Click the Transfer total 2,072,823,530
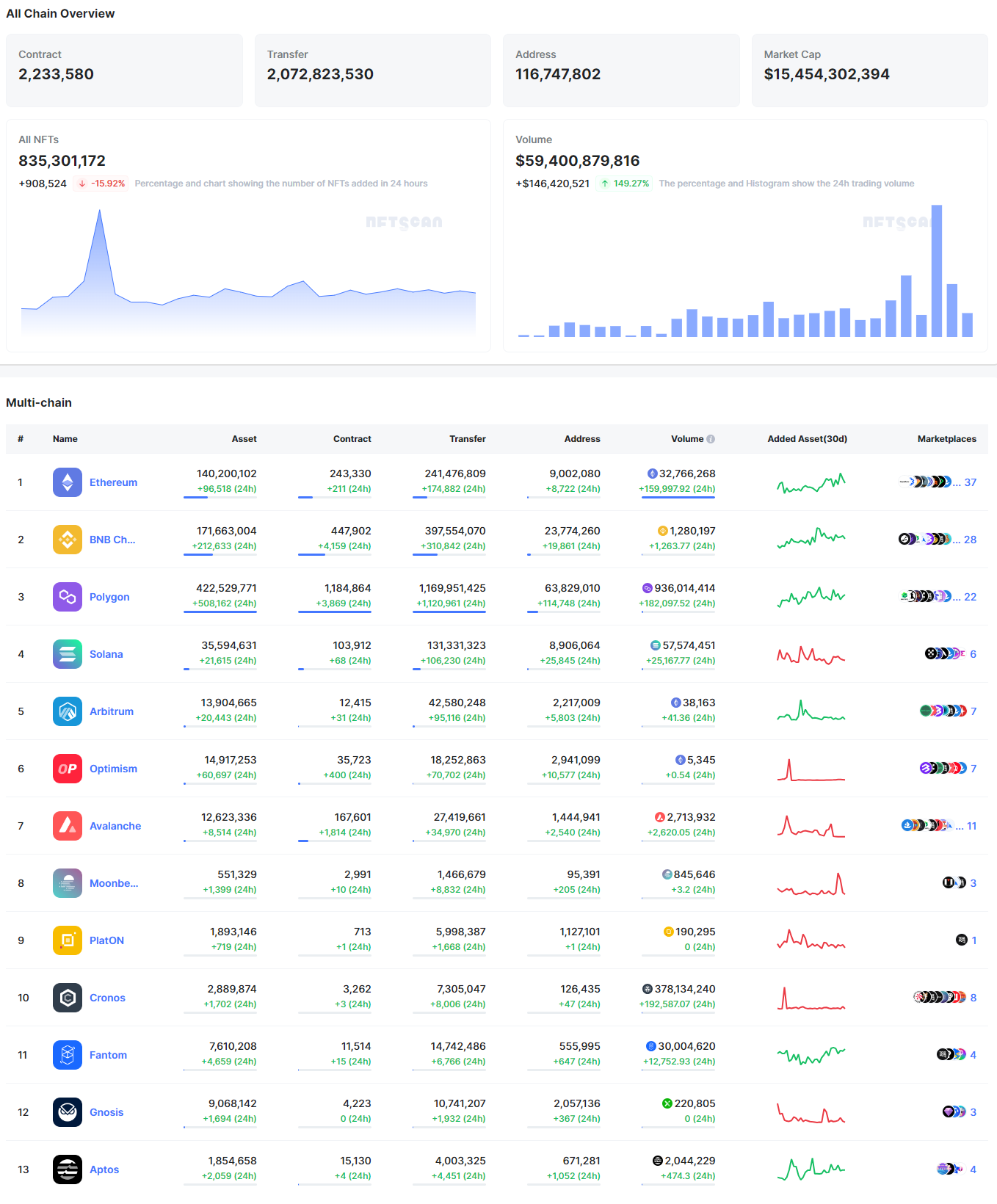 320,74
